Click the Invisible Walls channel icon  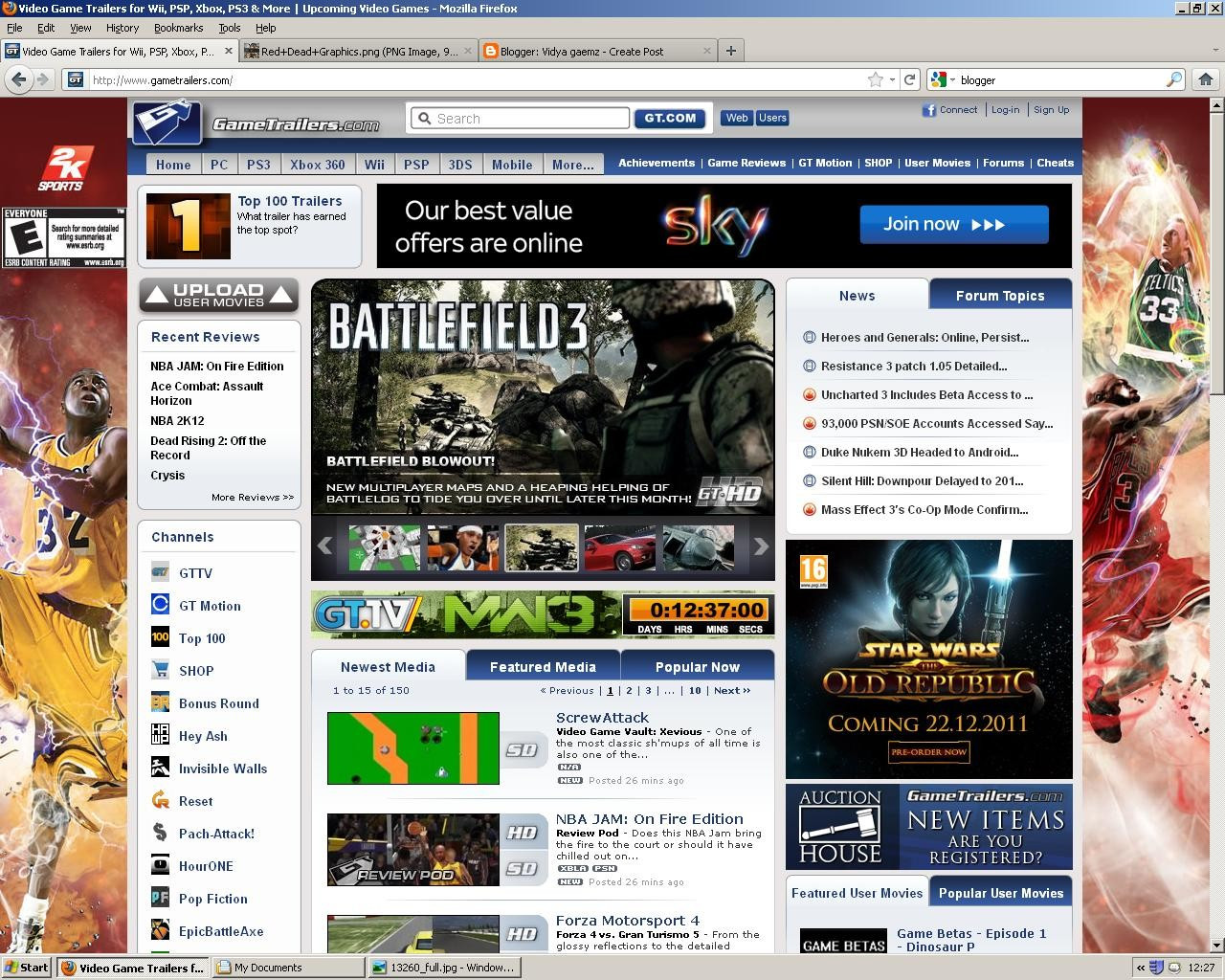pyautogui.click(x=160, y=767)
